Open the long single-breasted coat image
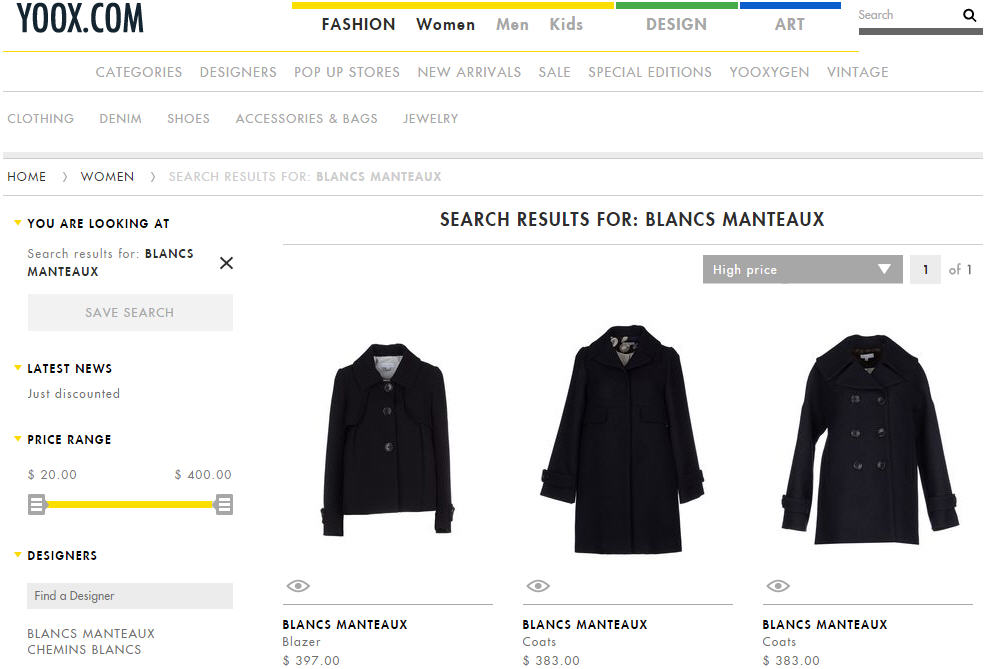Viewport: 987px width, 669px height. tap(623, 440)
